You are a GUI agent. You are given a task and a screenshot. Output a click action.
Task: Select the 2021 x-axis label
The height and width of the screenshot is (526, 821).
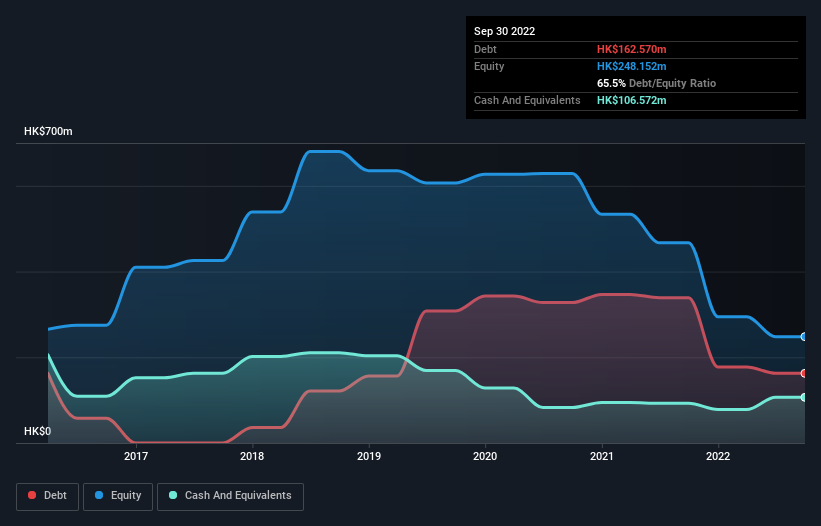[x=602, y=456]
